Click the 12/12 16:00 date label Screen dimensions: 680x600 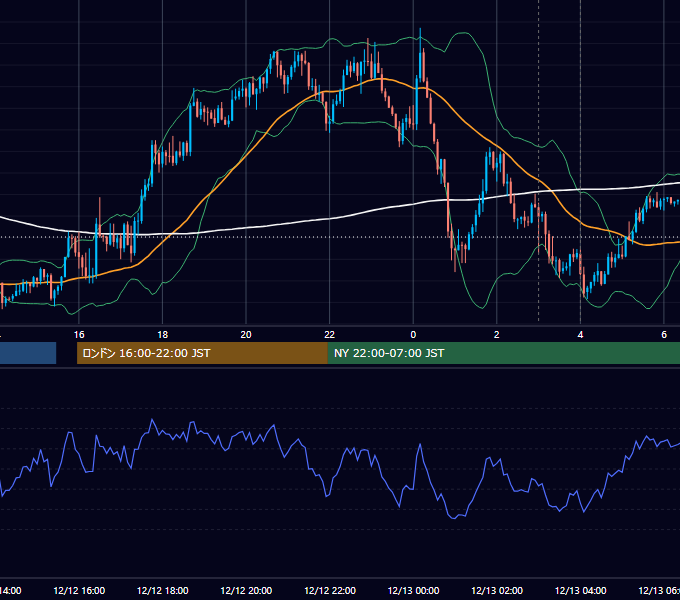[79, 590]
